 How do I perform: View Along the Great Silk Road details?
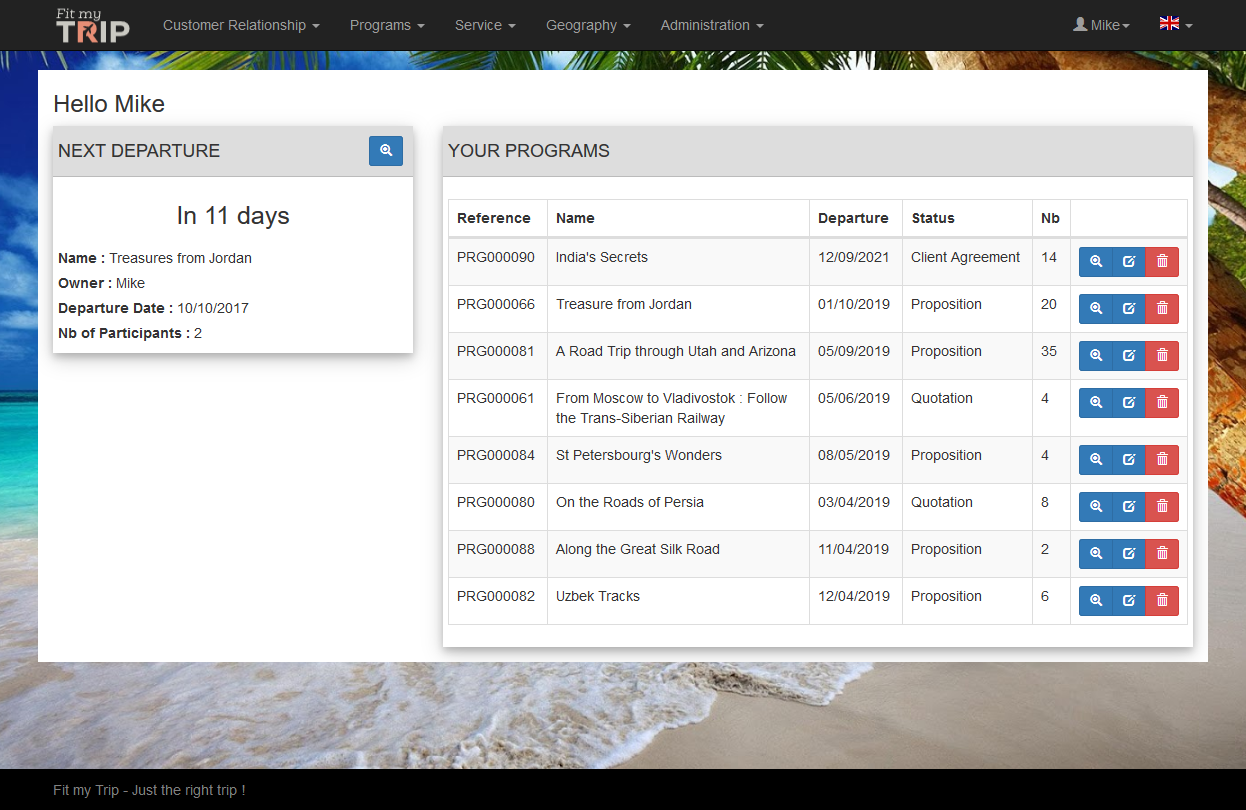pos(1095,554)
